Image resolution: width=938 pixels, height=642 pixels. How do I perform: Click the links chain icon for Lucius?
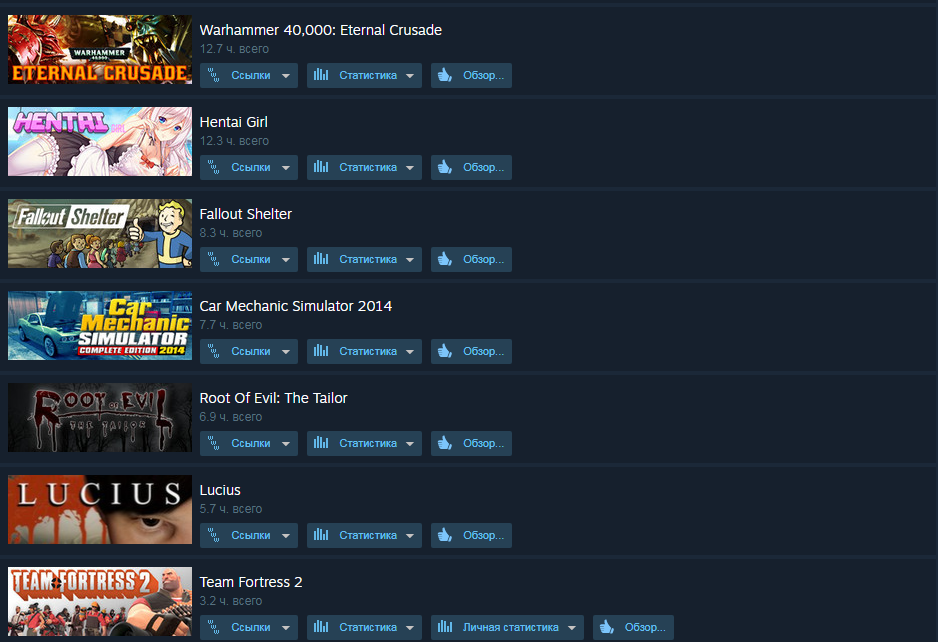(x=214, y=535)
